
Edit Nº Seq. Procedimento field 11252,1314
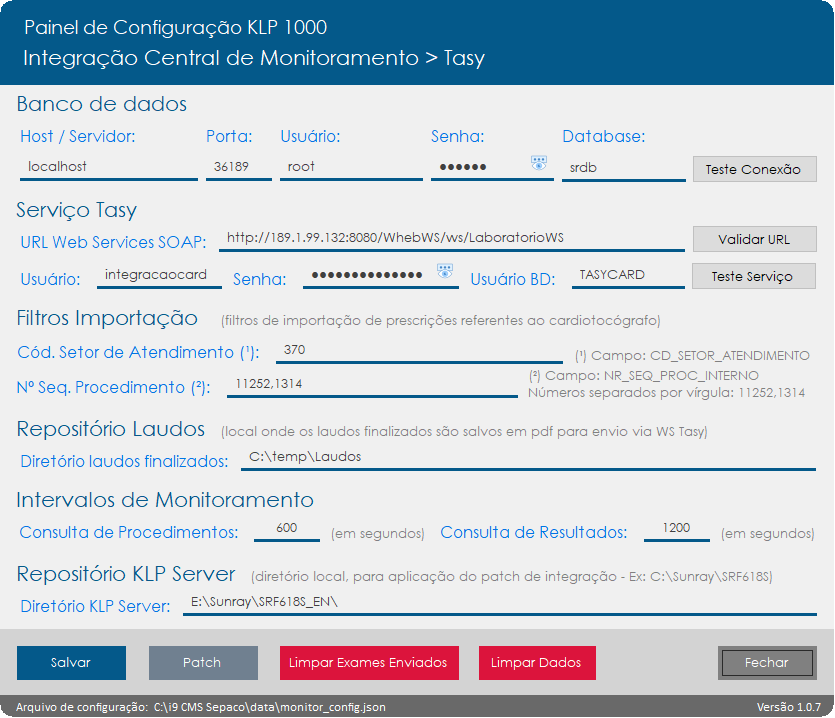pos(372,385)
